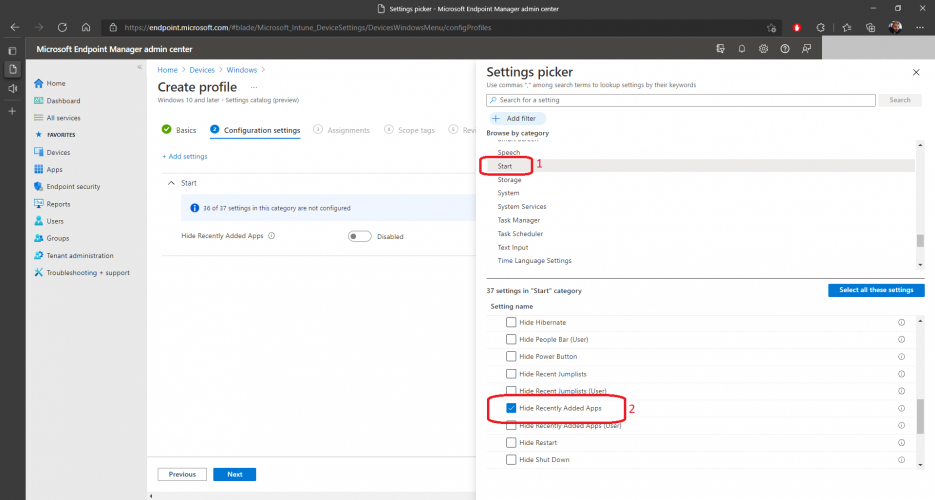935x500 pixels.
Task: Open the portal settings gear icon
Action: (763, 48)
